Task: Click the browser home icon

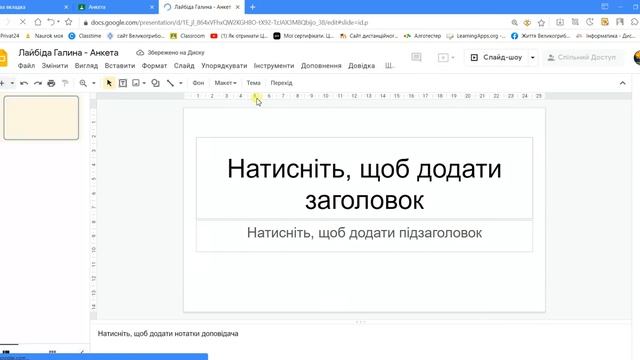Action: [x=38, y=22]
